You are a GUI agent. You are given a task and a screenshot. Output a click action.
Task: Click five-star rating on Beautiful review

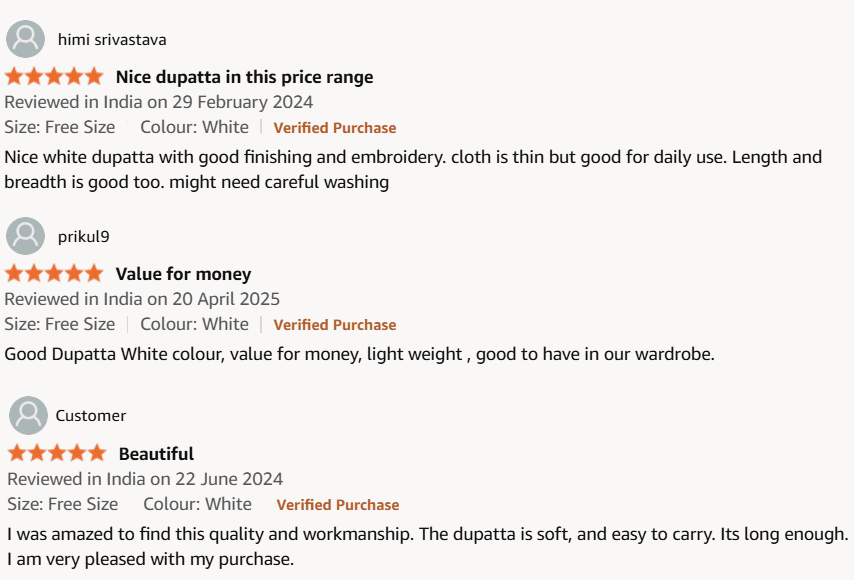57,453
